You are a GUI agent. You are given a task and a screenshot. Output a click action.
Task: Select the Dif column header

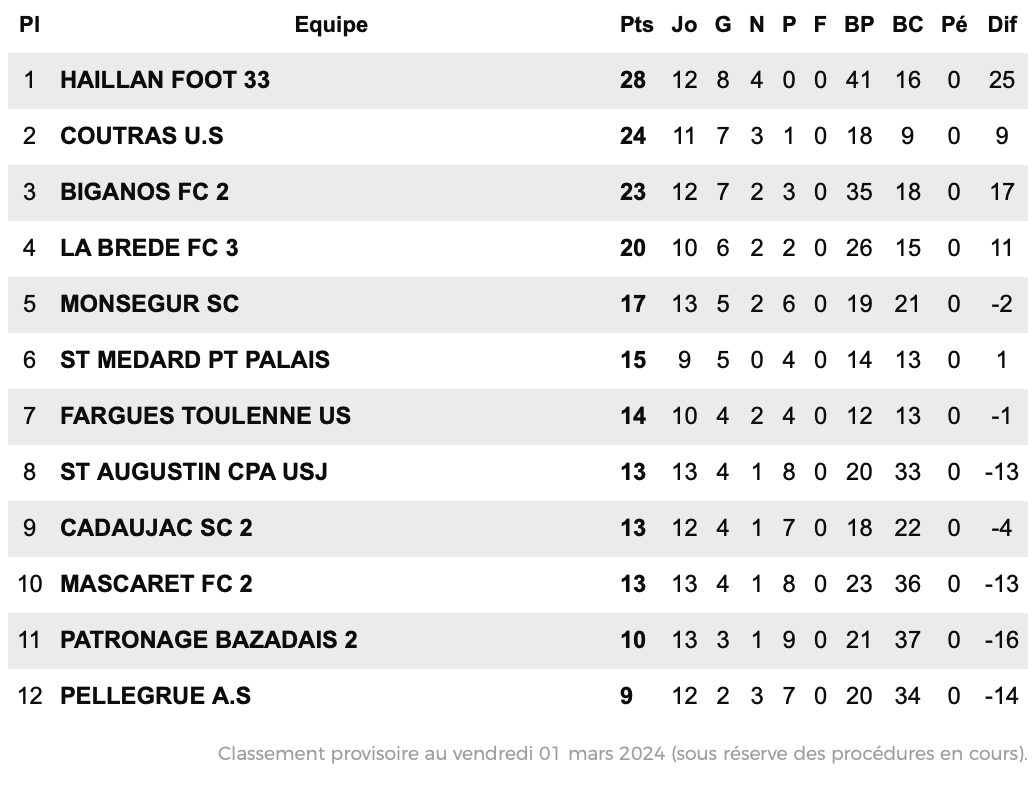1002,25
